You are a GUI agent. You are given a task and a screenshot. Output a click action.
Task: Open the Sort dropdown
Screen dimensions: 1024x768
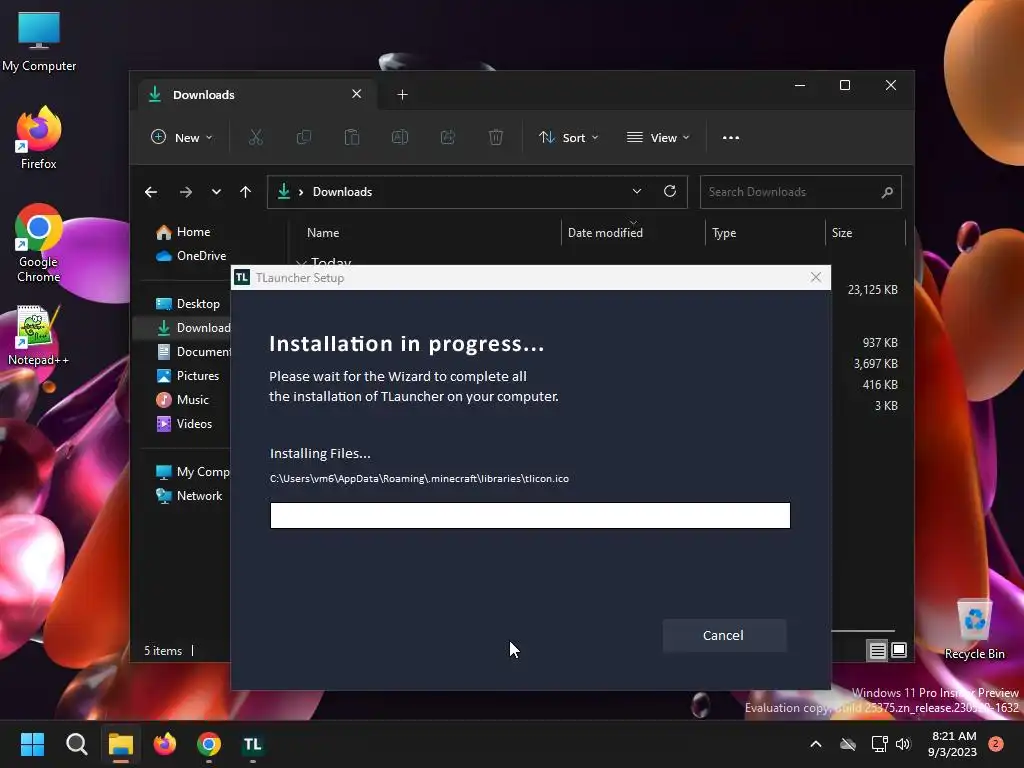(x=568, y=138)
